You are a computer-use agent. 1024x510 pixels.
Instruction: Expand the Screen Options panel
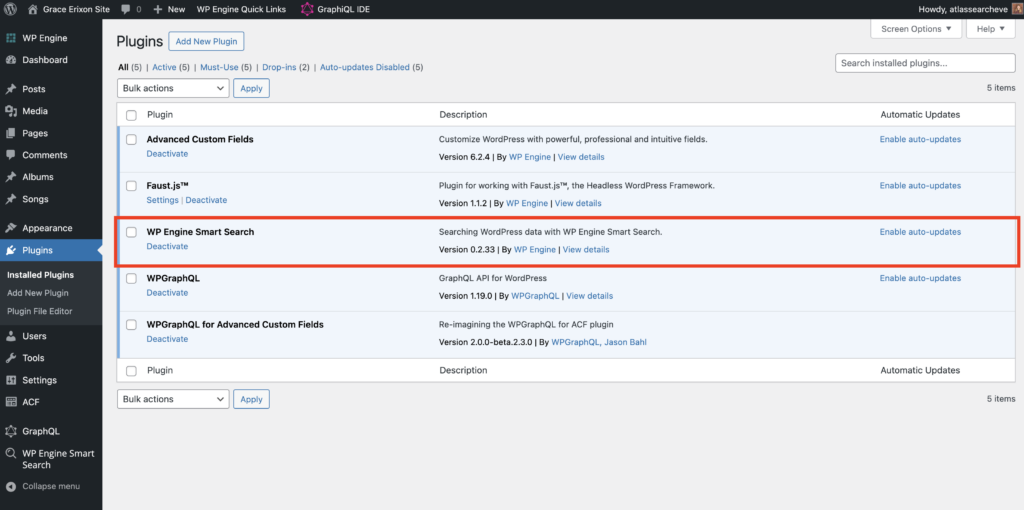tap(916, 29)
